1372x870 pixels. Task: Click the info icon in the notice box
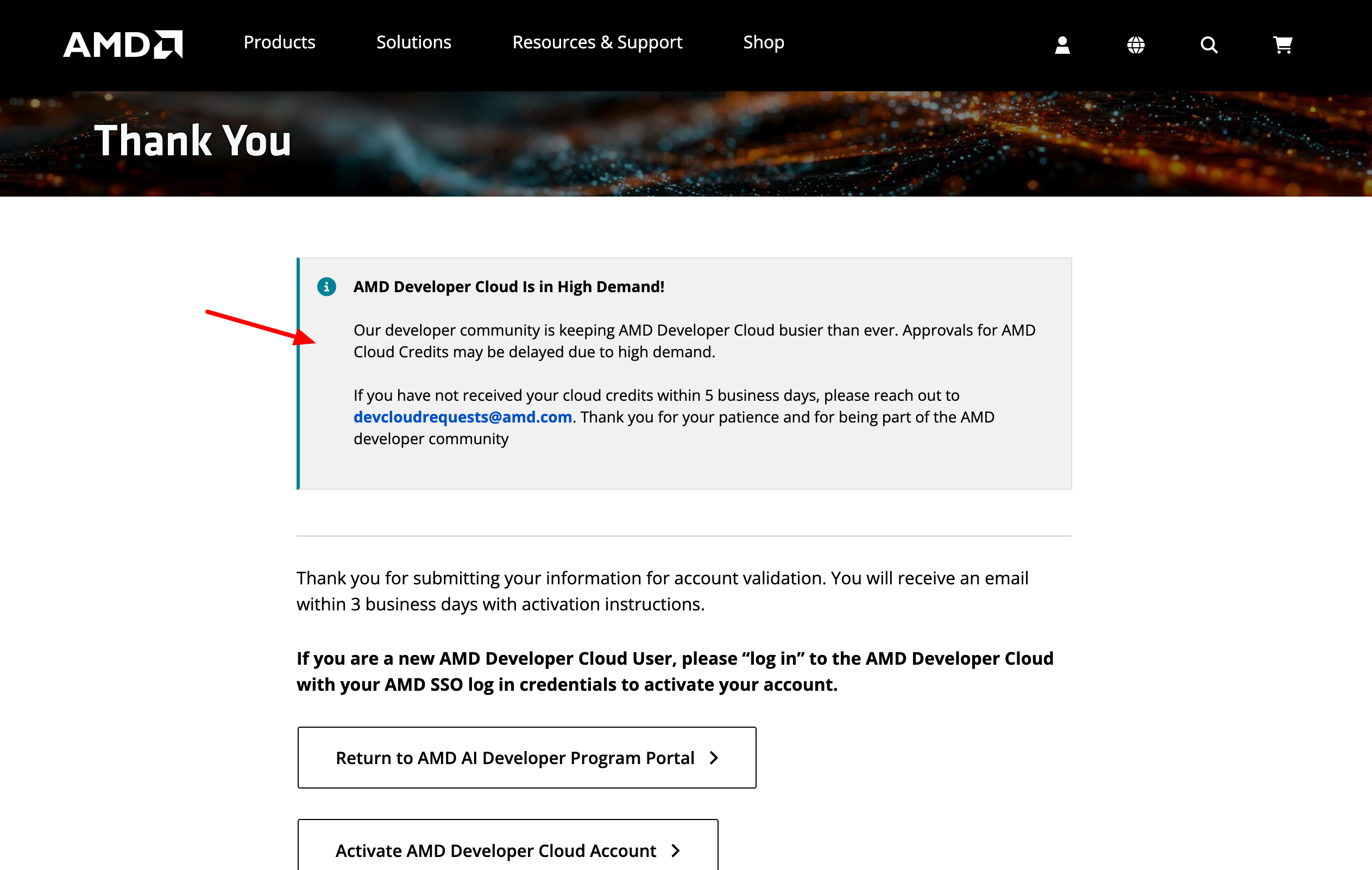(326, 287)
